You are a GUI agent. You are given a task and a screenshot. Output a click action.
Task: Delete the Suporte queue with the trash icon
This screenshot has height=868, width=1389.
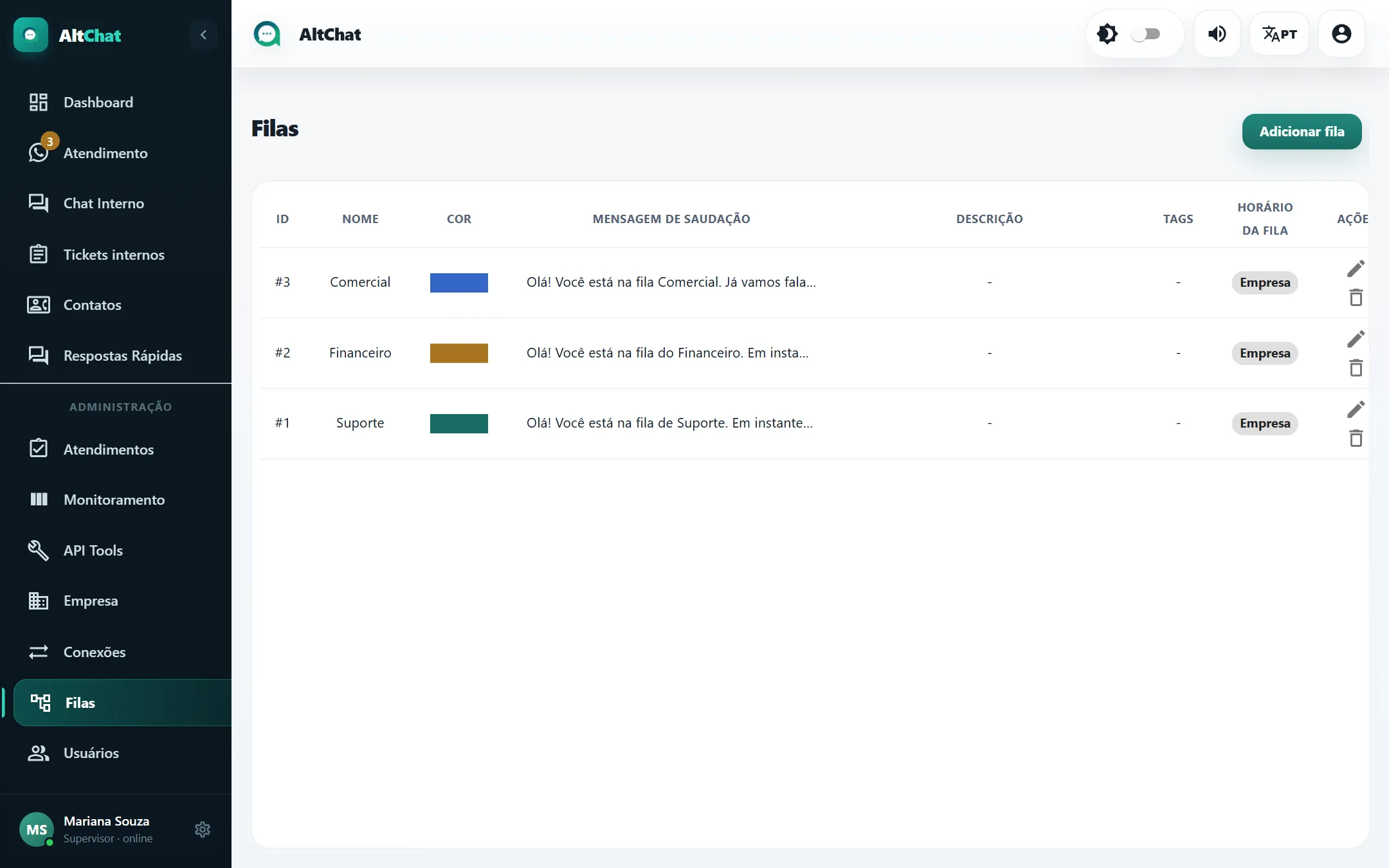[x=1356, y=439]
